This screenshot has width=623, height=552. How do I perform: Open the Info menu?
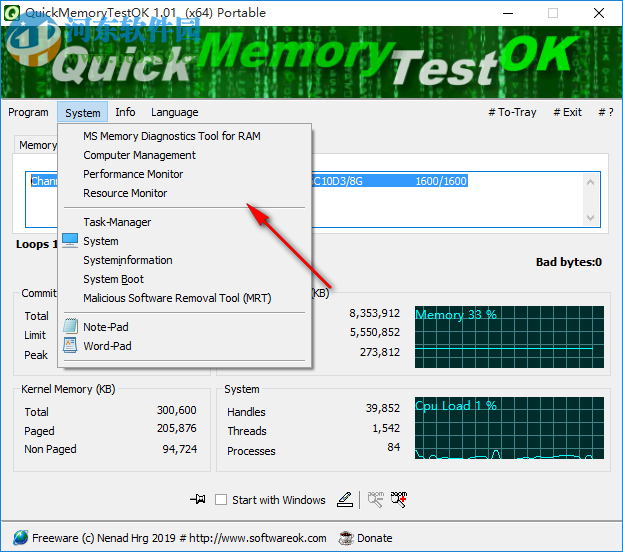tap(125, 112)
